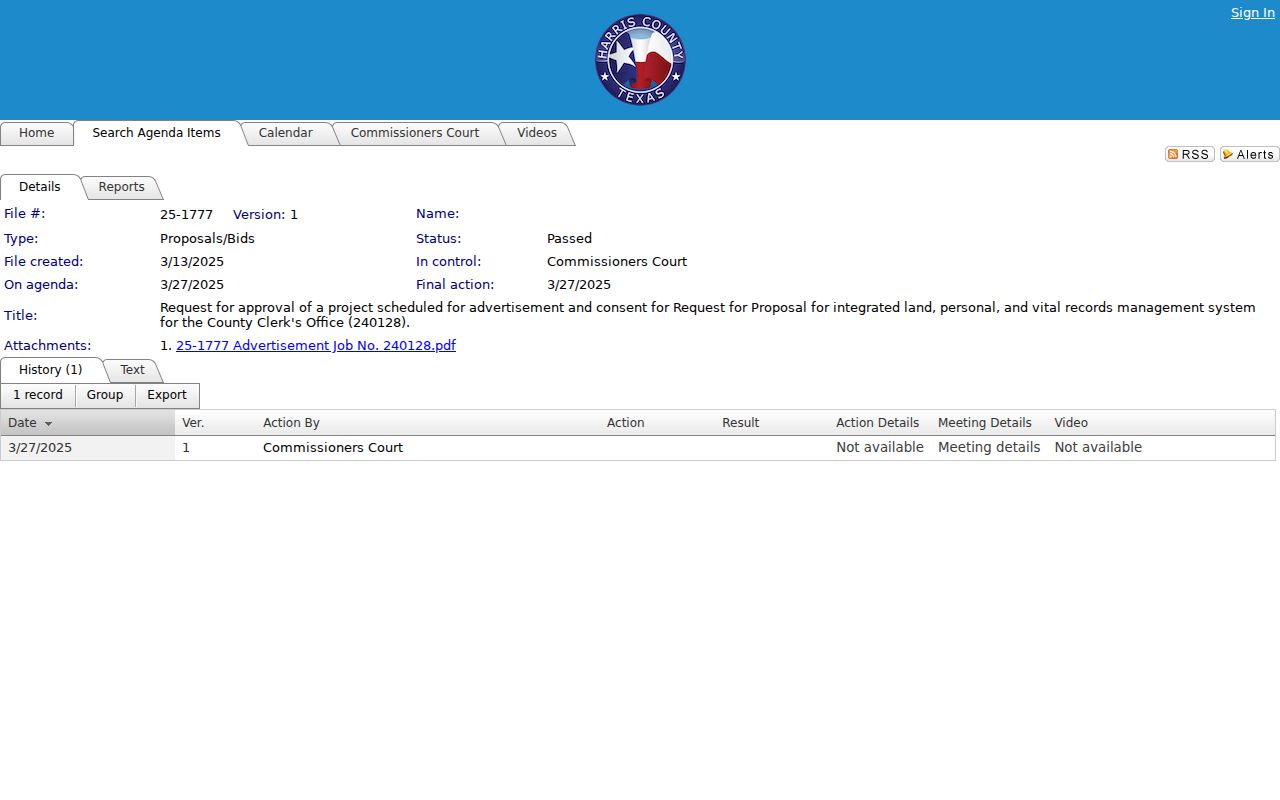1280x800 pixels.
Task: Click the Export button
Action: (x=167, y=395)
